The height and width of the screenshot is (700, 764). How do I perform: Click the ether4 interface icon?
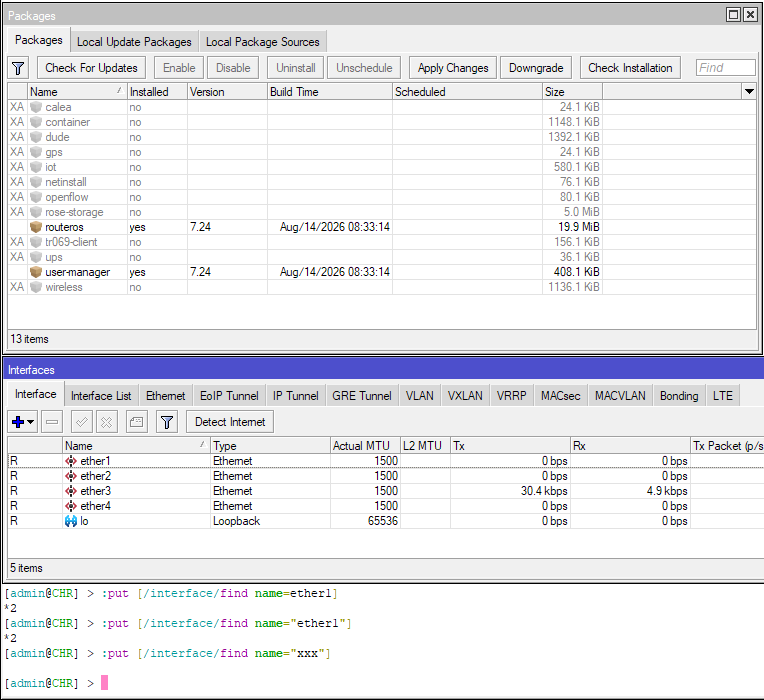tap(71, 506)
